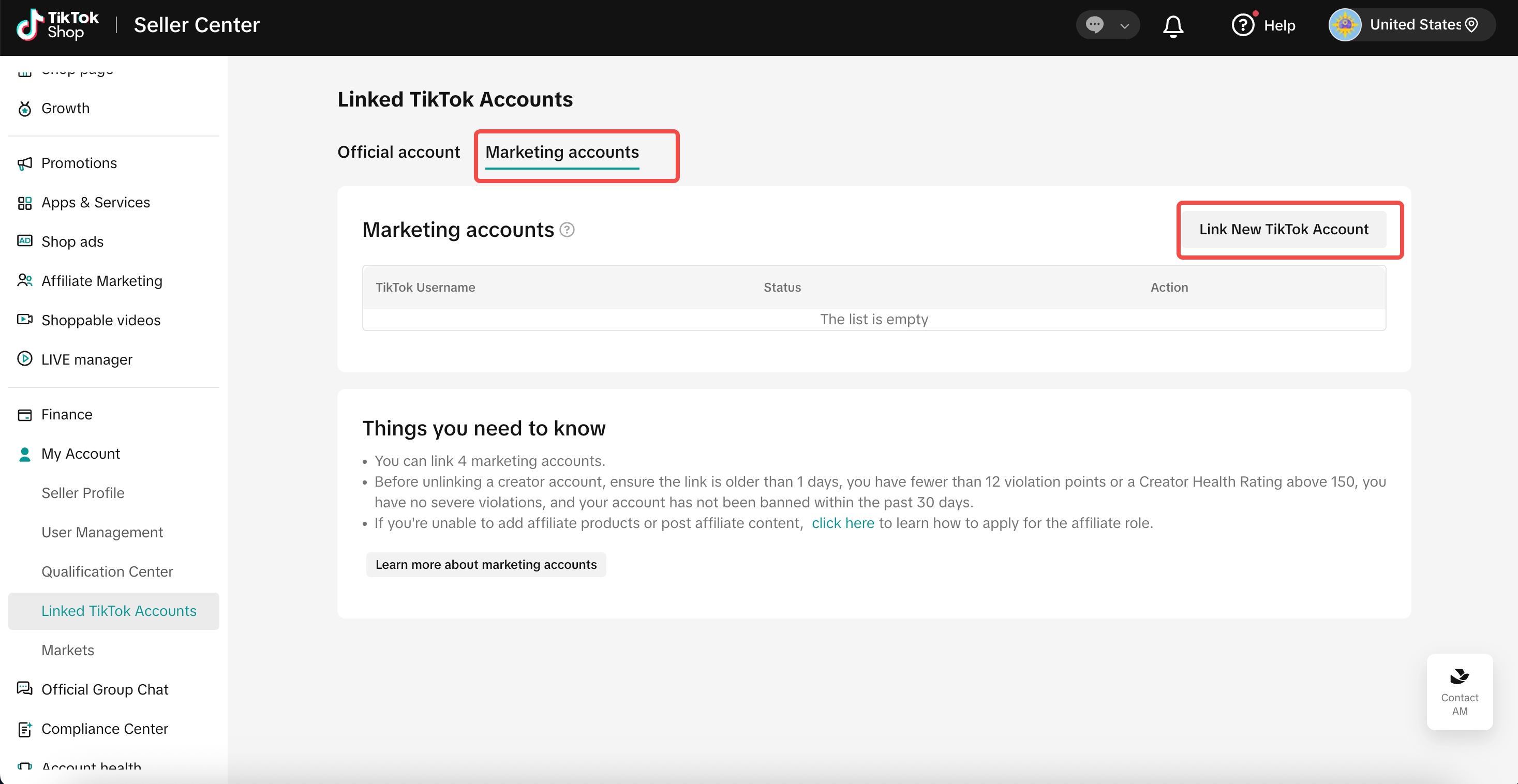
Task: Collapse the My Account sidebar section
Action: pos(81,454)
